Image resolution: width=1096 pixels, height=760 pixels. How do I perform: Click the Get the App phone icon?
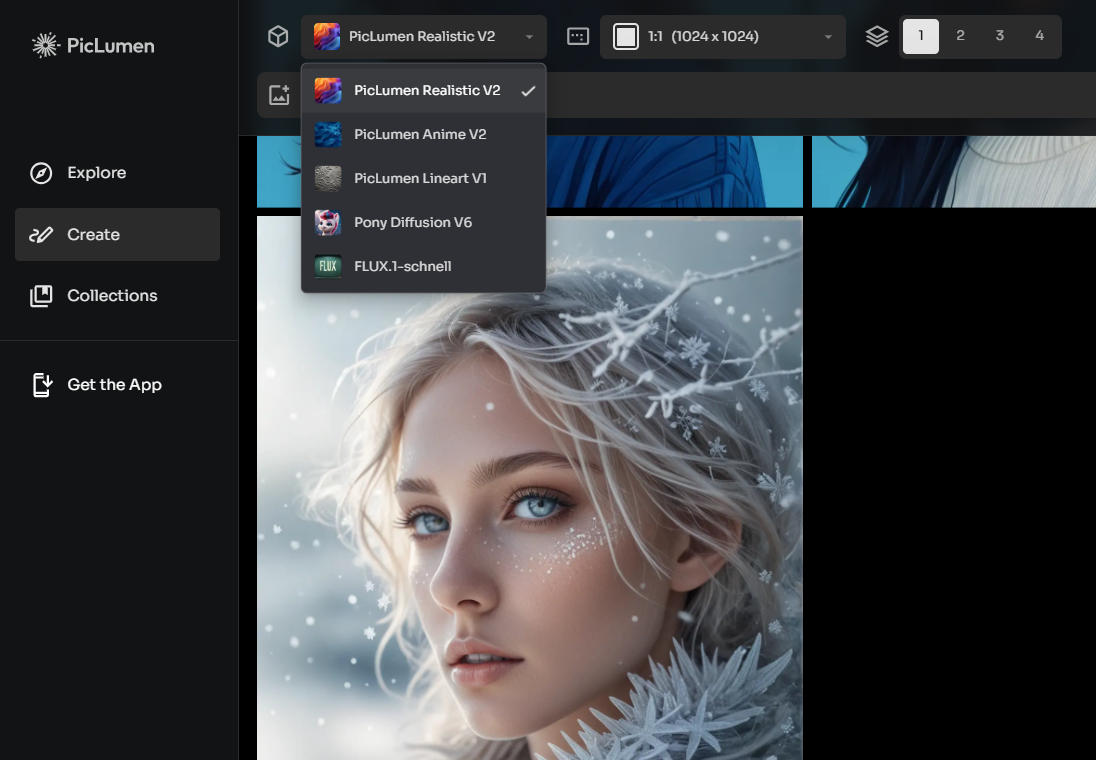[x=43, y=385]
